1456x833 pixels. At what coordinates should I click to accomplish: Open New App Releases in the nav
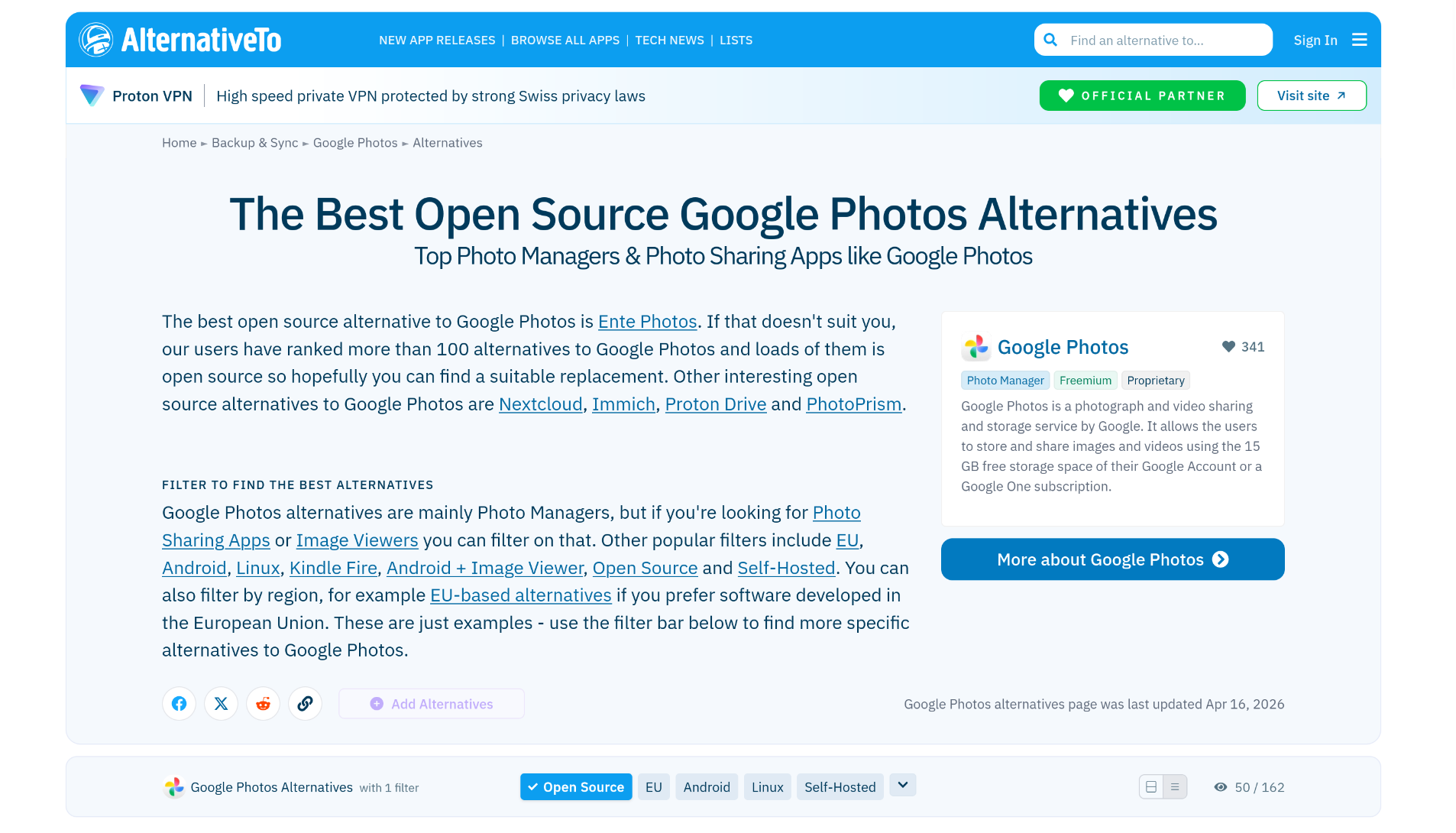point(437,41)
